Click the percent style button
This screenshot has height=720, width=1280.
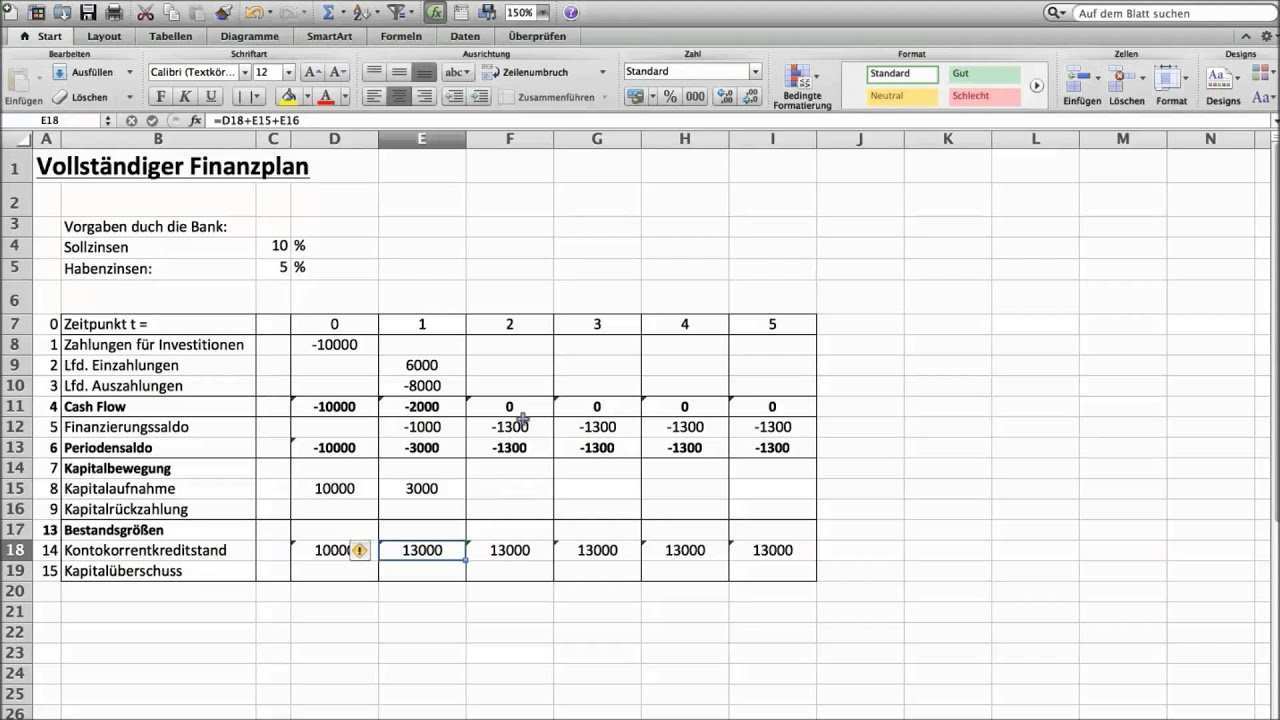coord(670,97)
